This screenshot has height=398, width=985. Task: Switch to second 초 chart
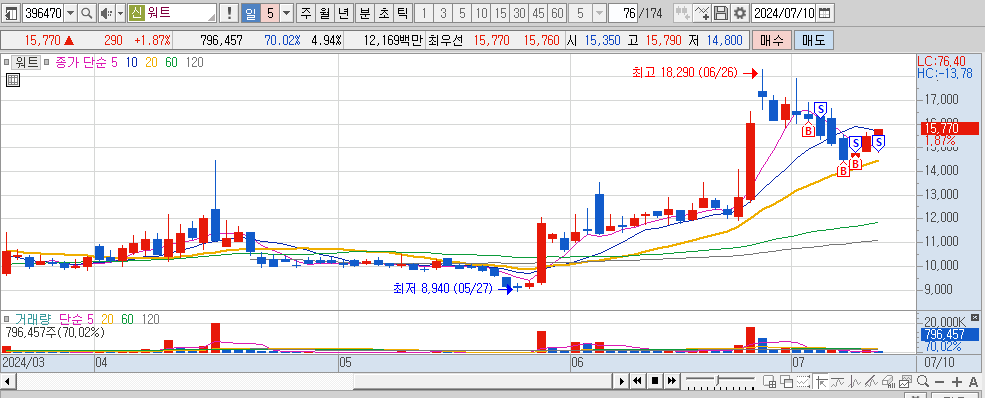click(x=384, y=13)
